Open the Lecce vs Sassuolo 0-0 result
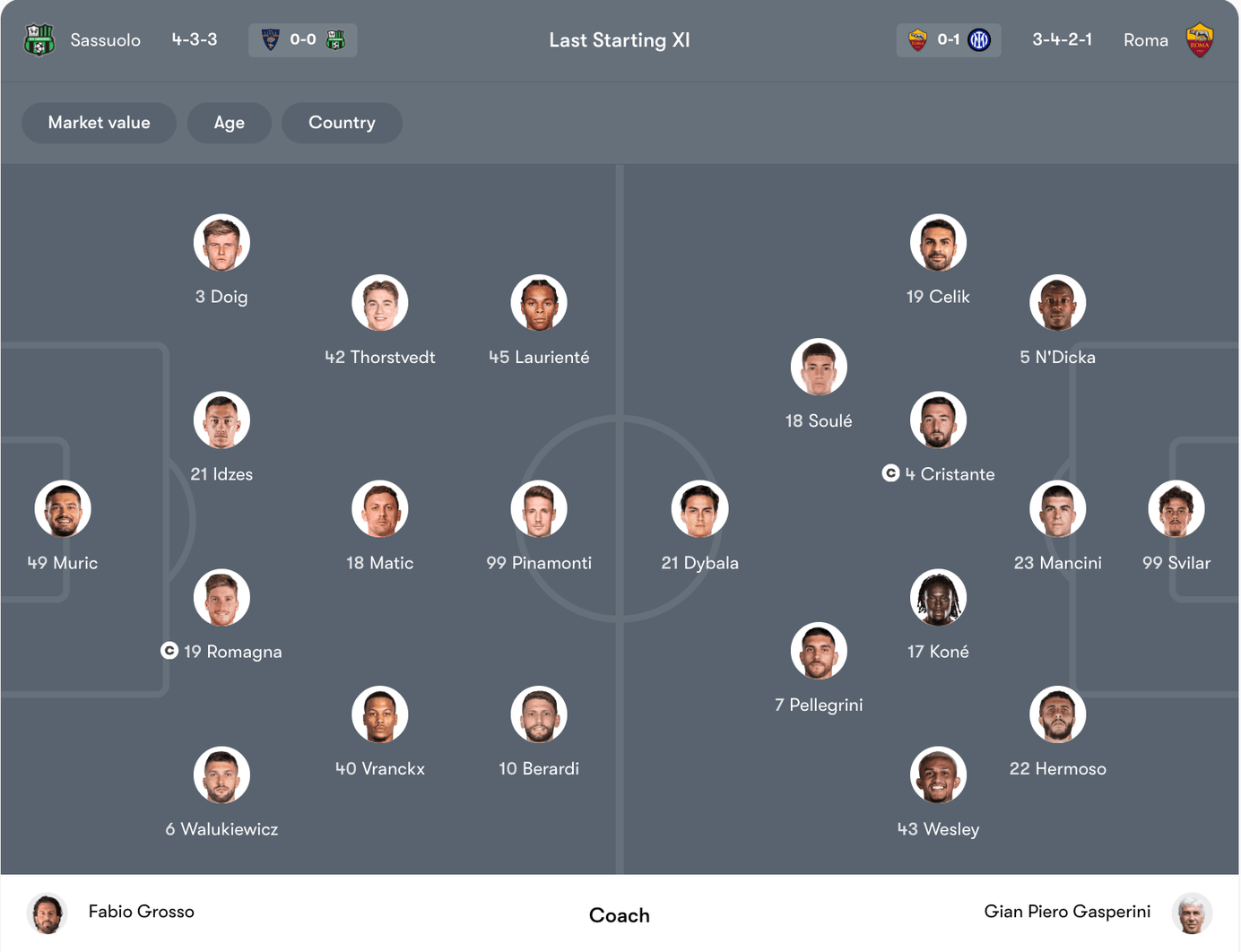 coord(302,40)
